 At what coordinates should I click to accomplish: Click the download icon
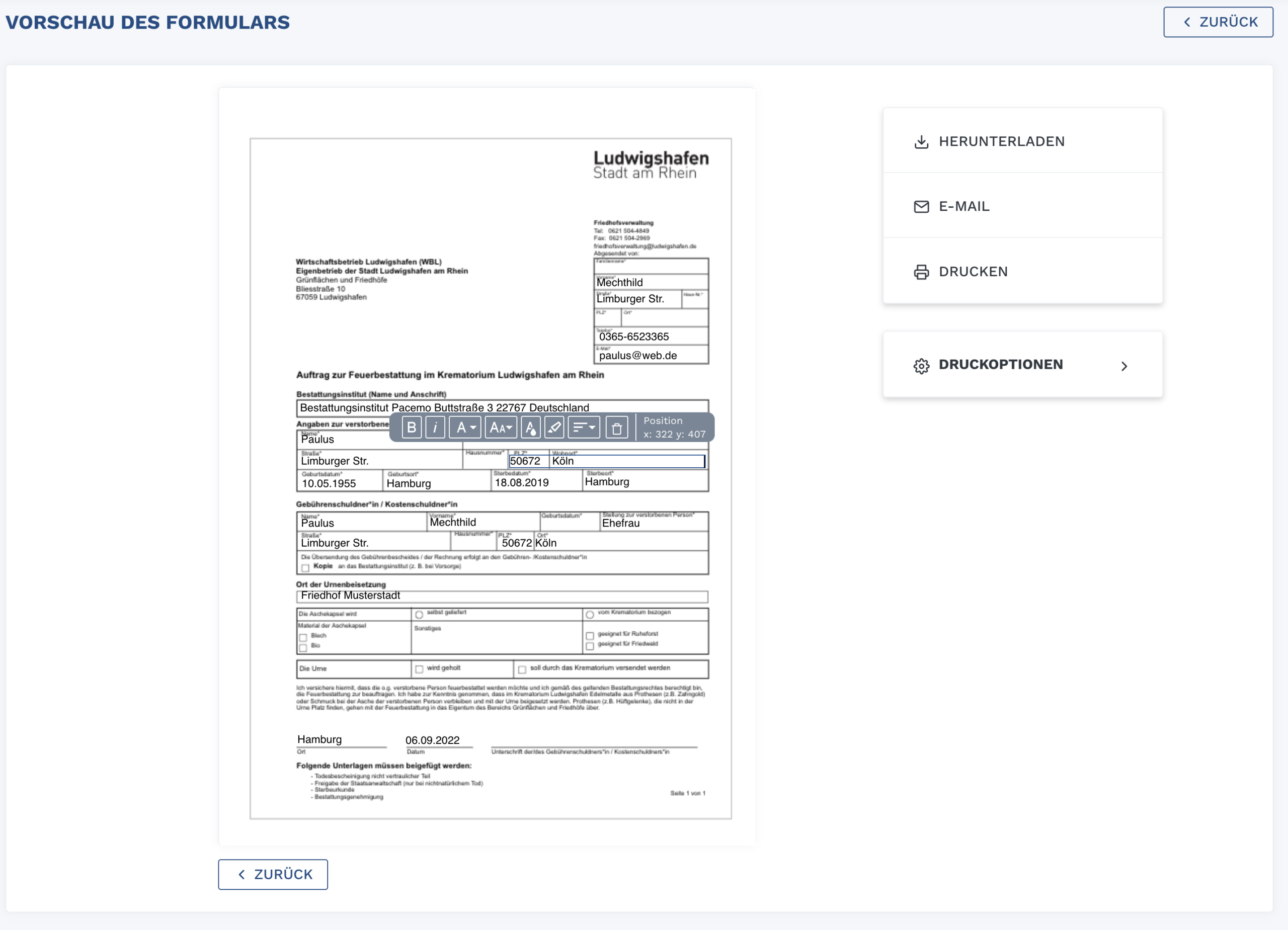click(921, 142)
